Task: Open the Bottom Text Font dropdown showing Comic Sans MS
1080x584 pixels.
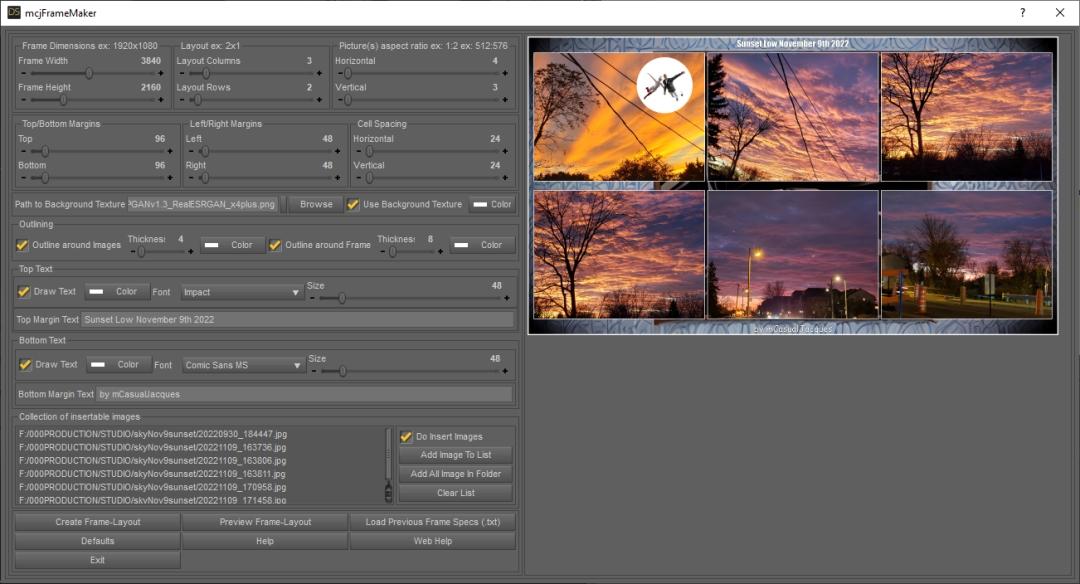Action: pos(243,366)
